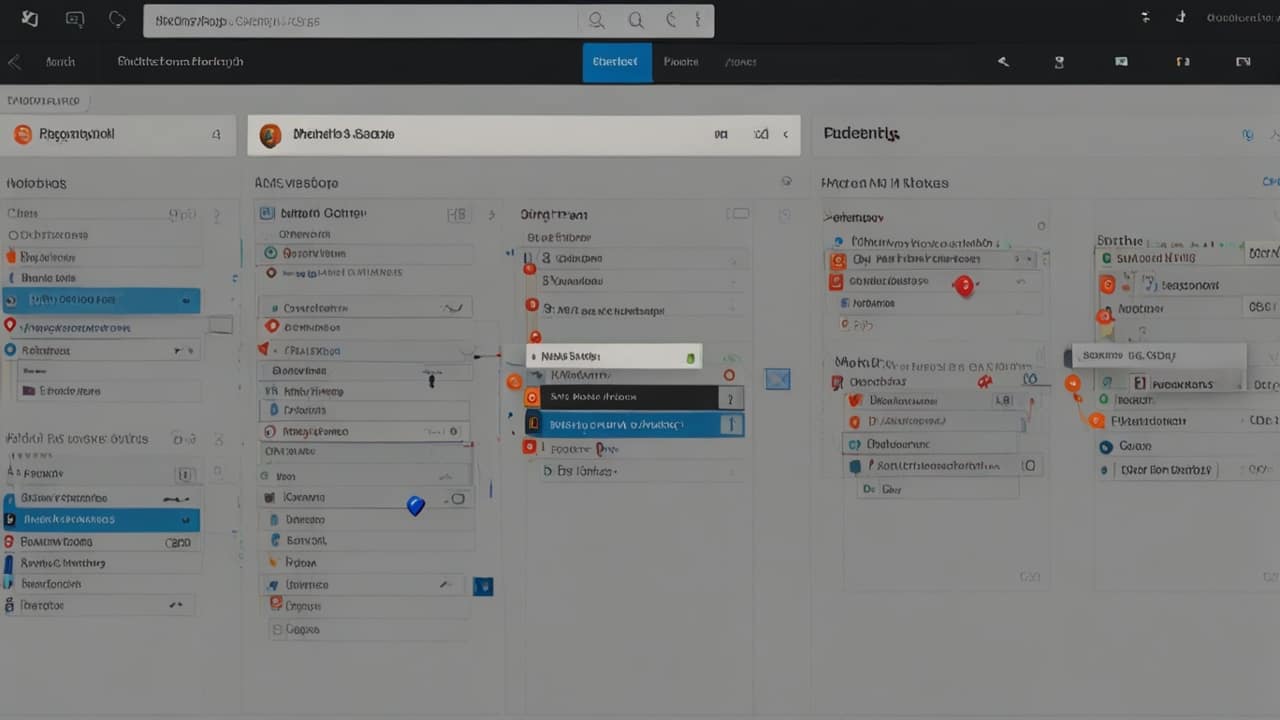Select the Flows tab in the top bar

pos(741,61)
